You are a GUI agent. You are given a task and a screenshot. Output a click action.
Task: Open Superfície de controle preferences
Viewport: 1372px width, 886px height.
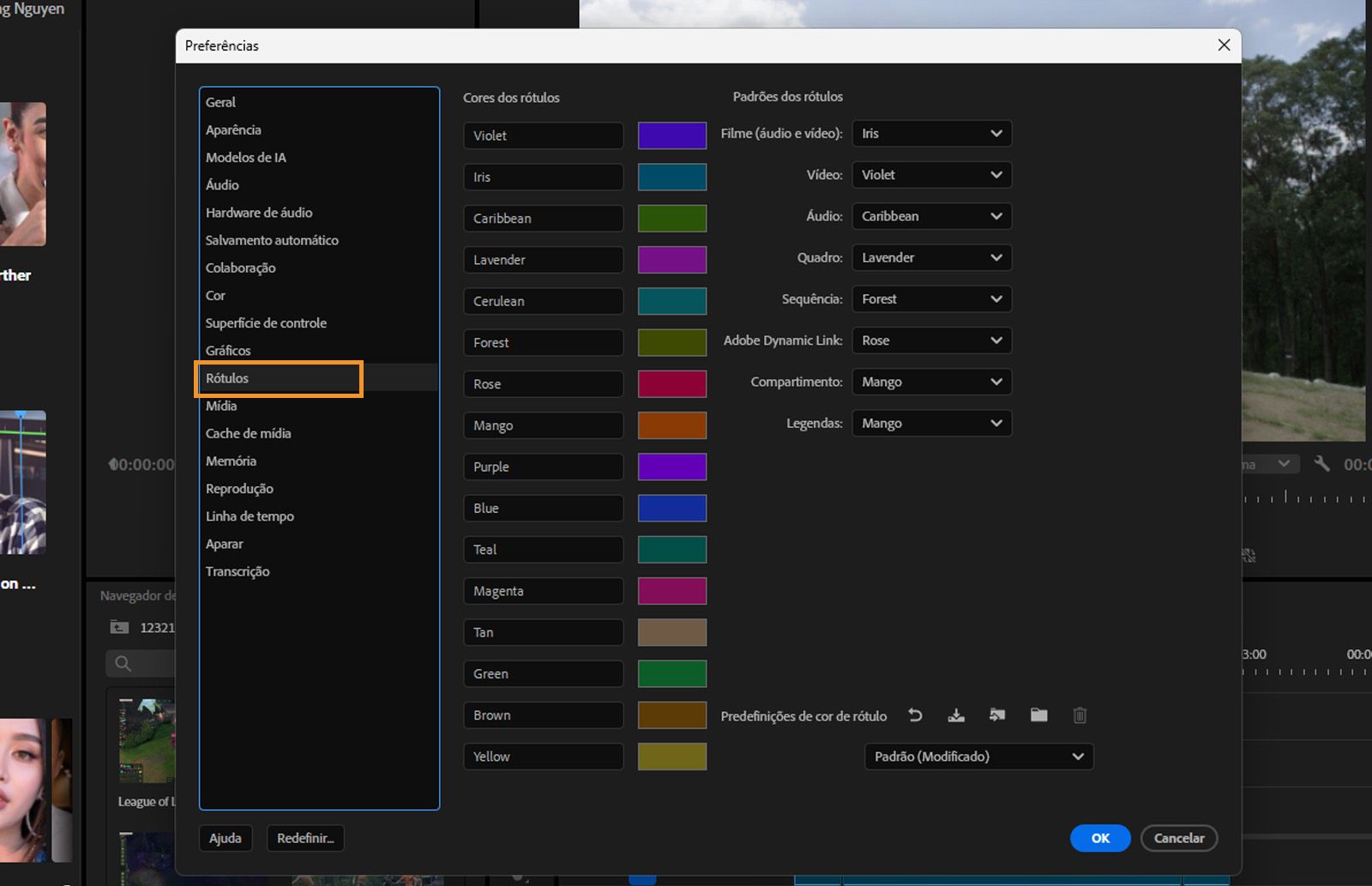tap(319, 322)
